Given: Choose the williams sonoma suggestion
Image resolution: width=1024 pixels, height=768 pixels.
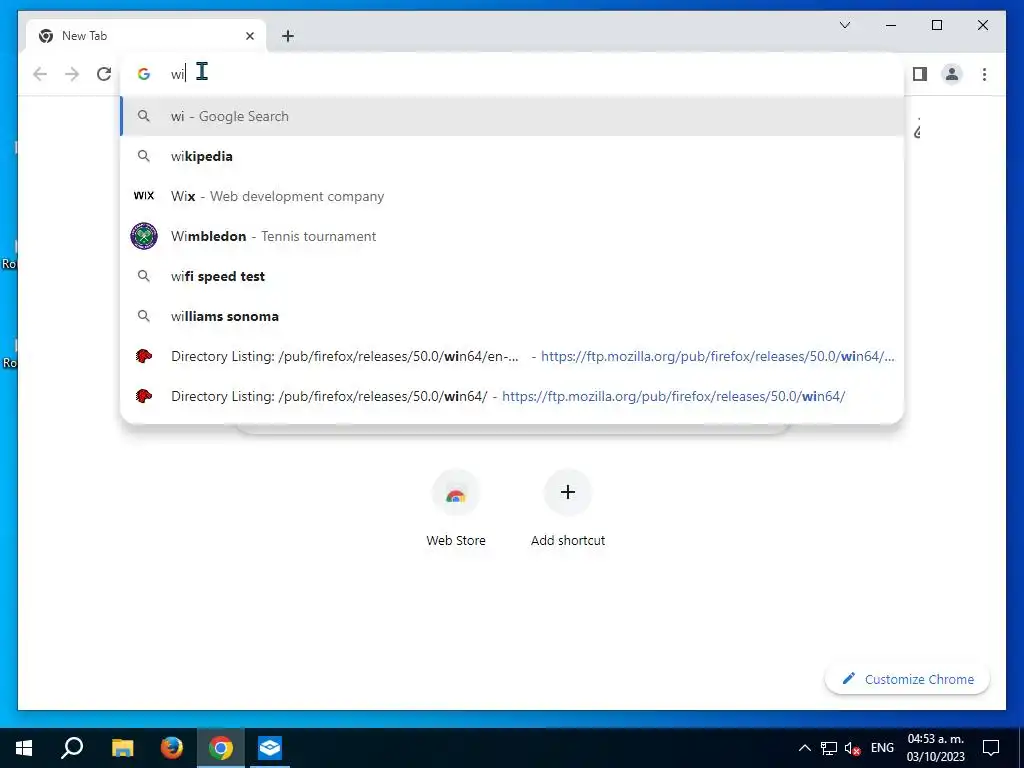Looking at the screenshot, I should pyautogui.click(x=512, y=316).
